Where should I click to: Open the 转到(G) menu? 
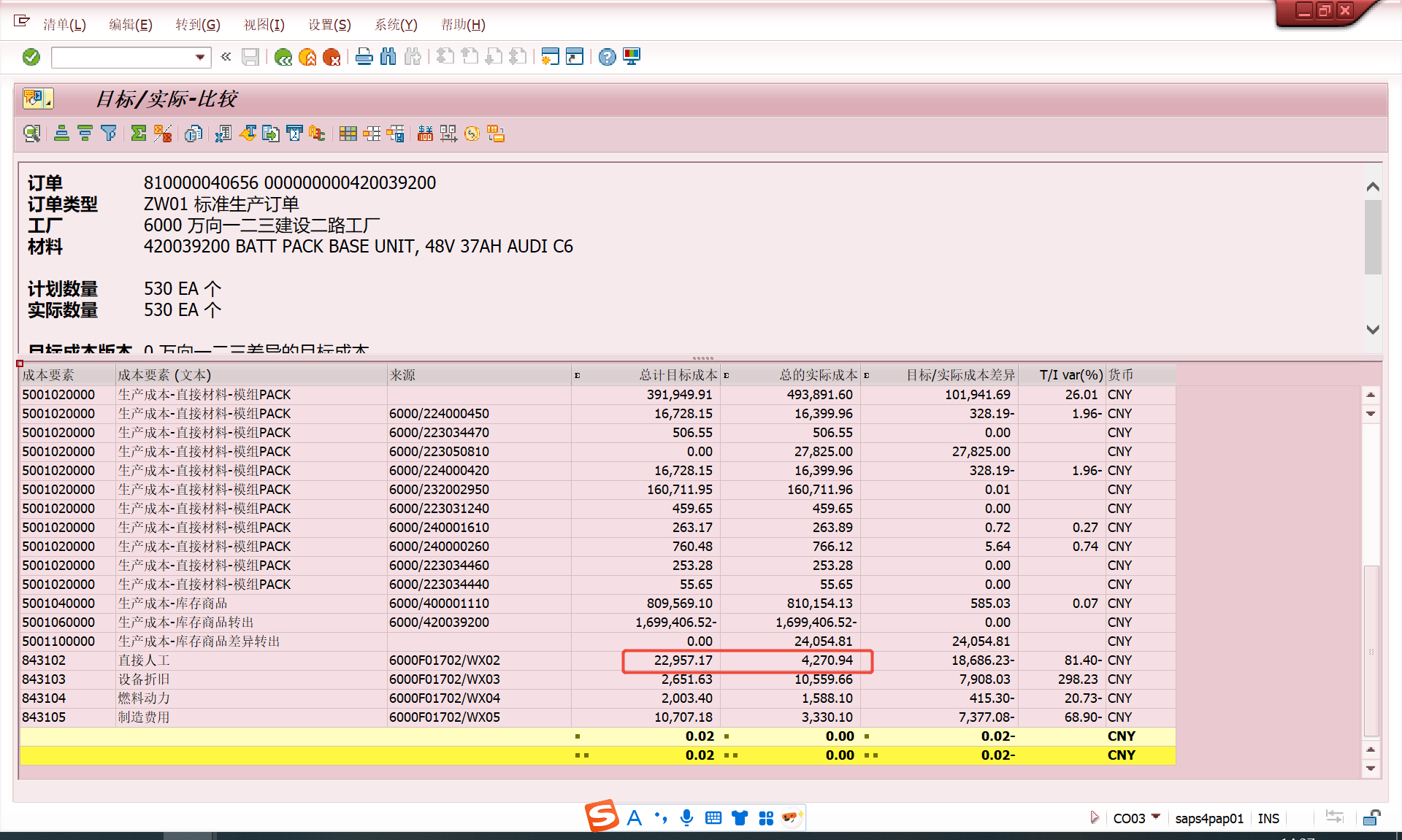pyautogui.click(x=197, y=25)
